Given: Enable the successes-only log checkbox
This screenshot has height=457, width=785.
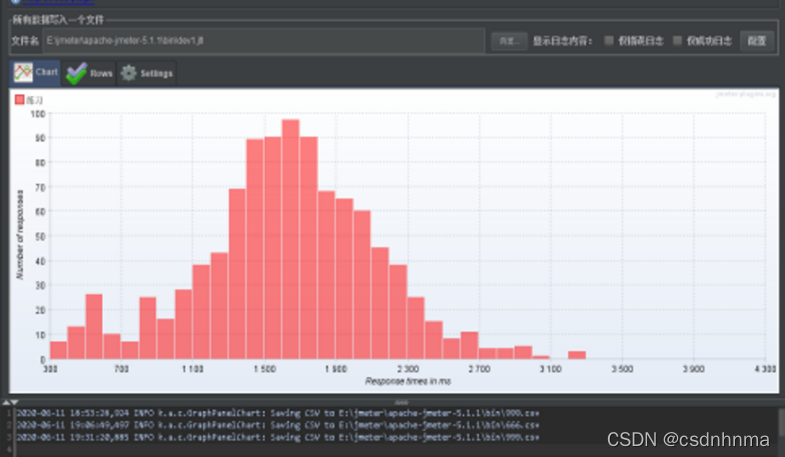Looking at the screenshot, I should point(677,41).
